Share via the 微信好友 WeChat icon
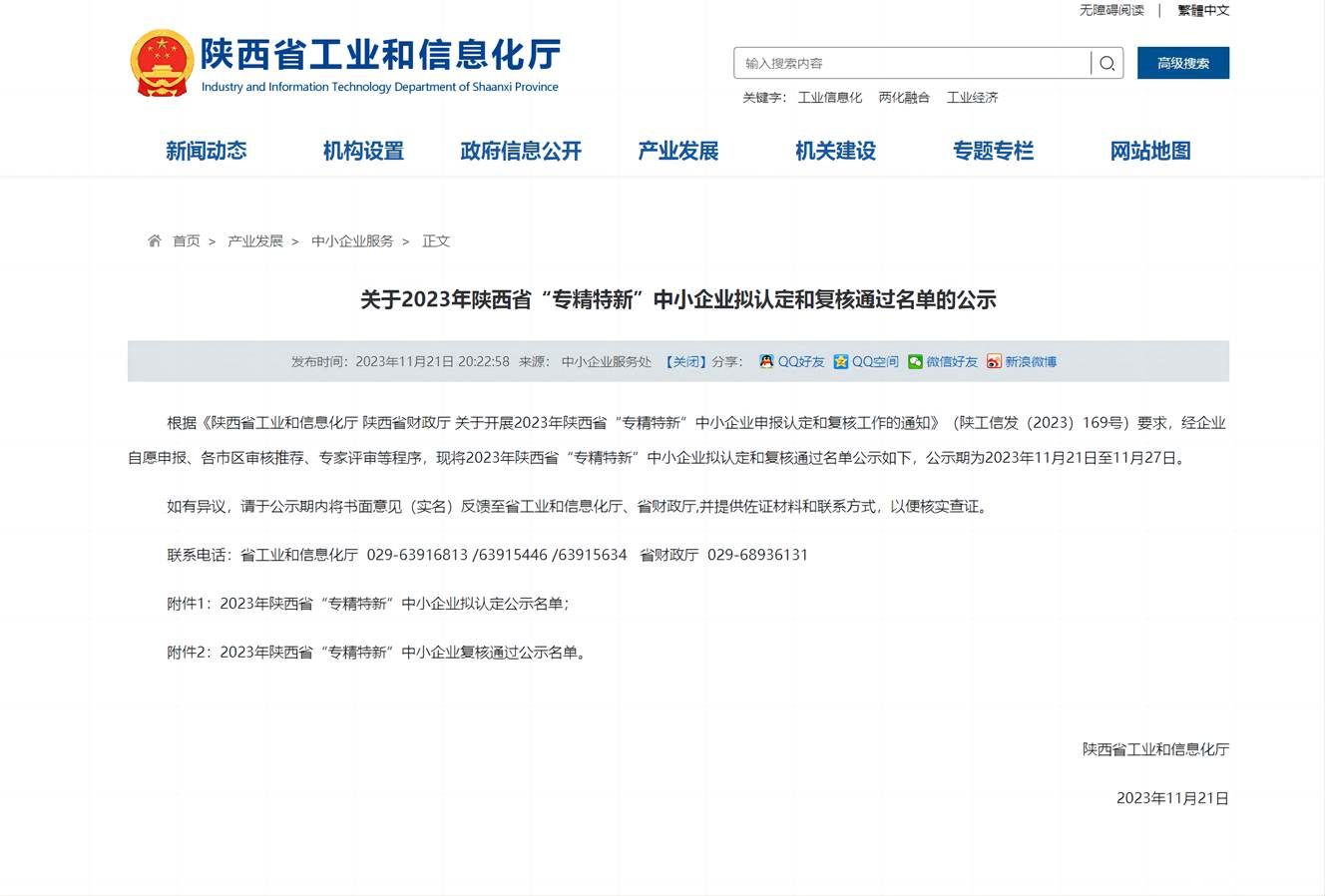Image resolution: width=1325 pixels, height=896 pixels. [x=914, y=361]
